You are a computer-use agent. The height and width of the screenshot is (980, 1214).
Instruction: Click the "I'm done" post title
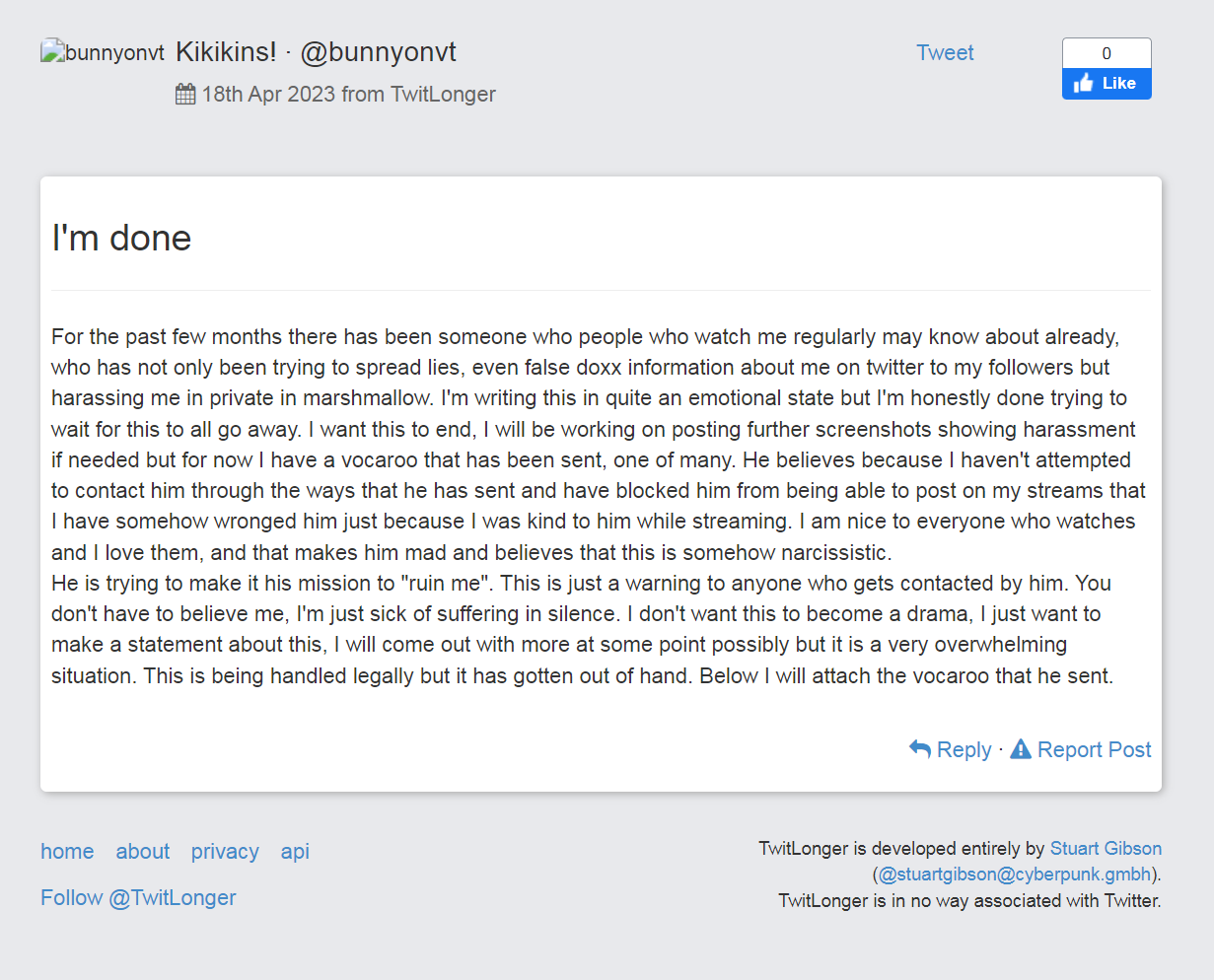(121, 238)
